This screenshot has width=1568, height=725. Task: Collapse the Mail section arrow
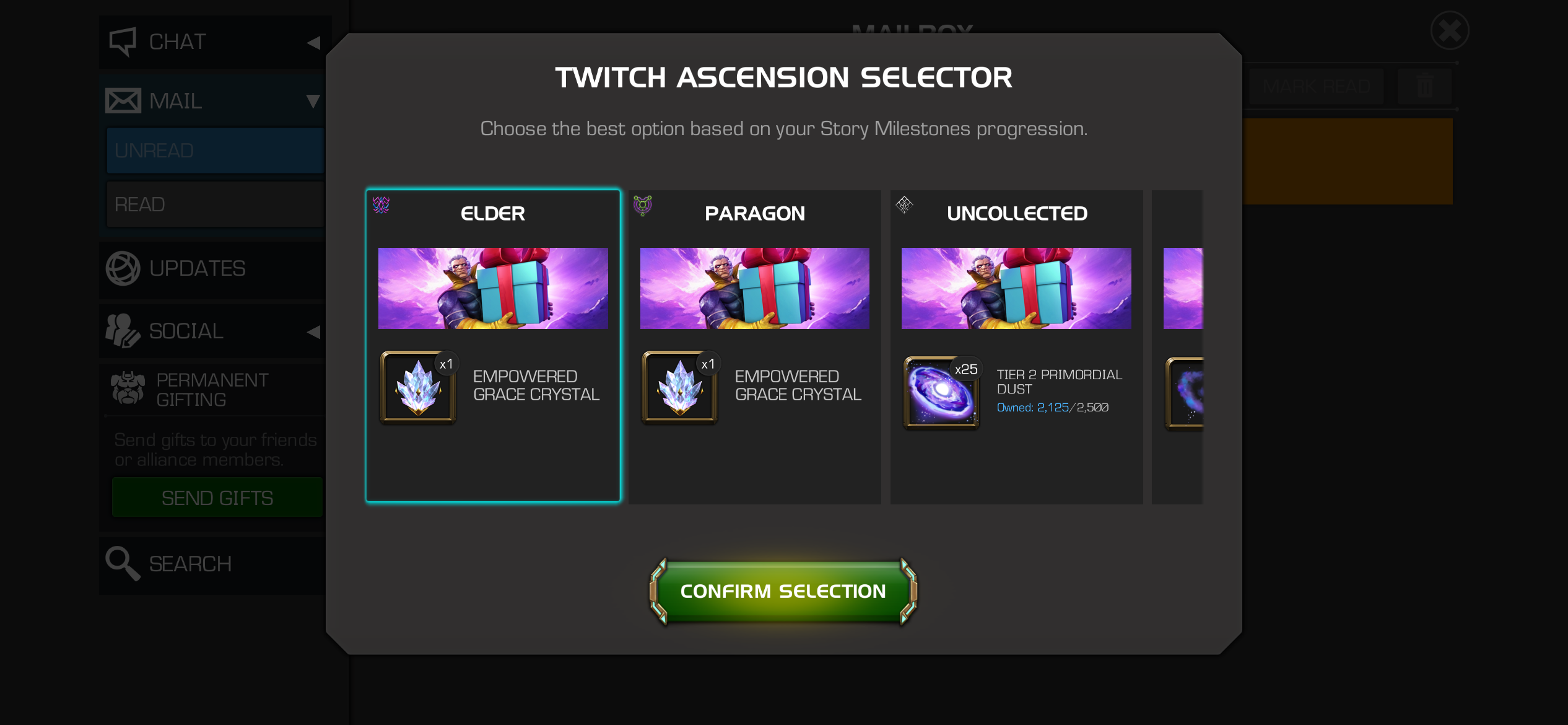click(313, 100)
